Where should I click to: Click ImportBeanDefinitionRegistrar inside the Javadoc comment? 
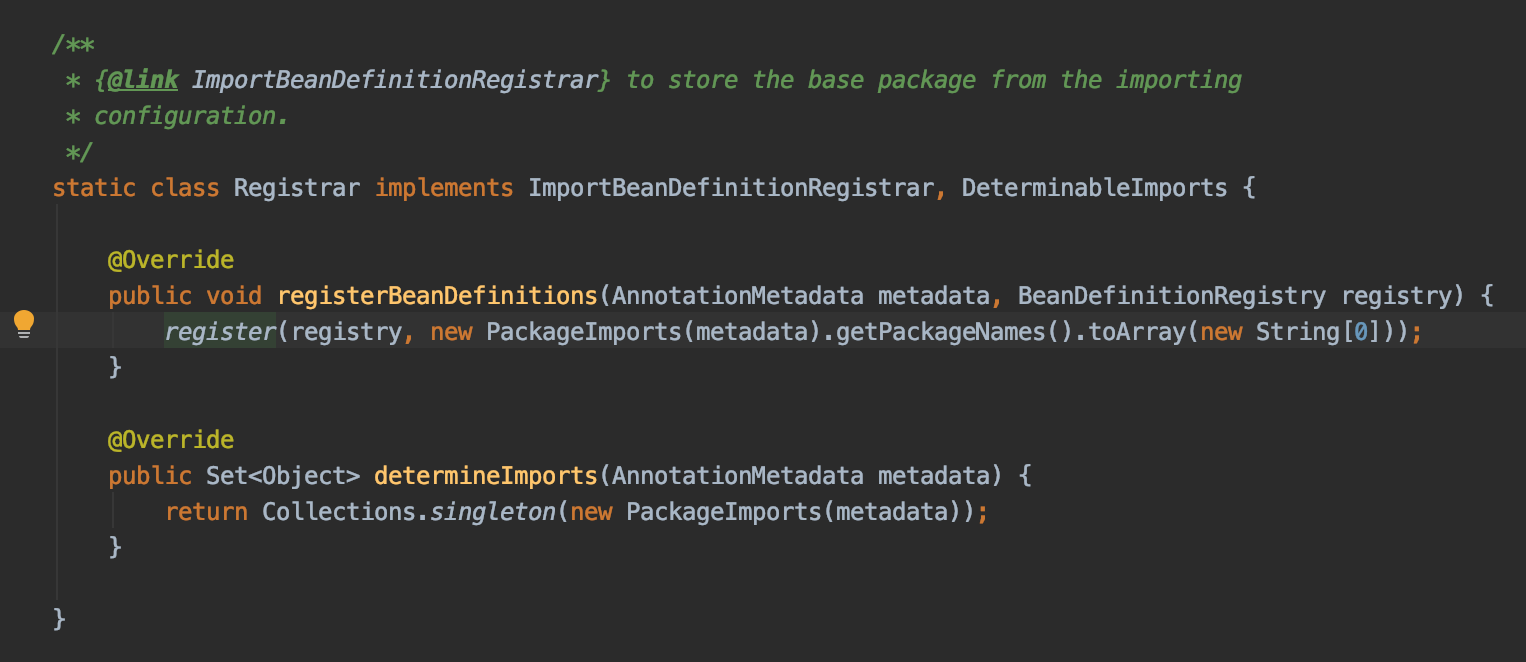point(394,80)
